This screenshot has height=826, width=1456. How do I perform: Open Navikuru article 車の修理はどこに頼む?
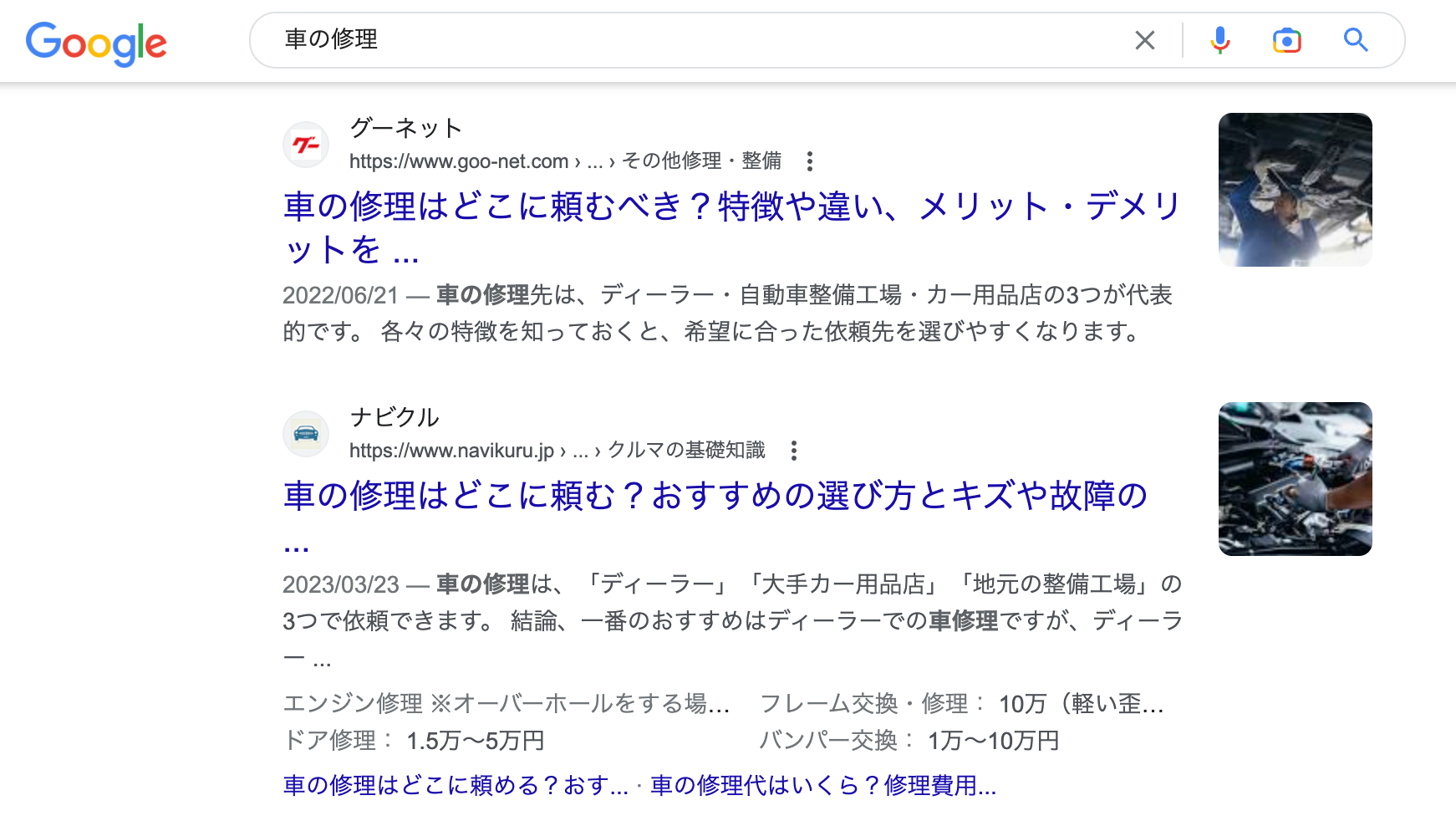715,496
